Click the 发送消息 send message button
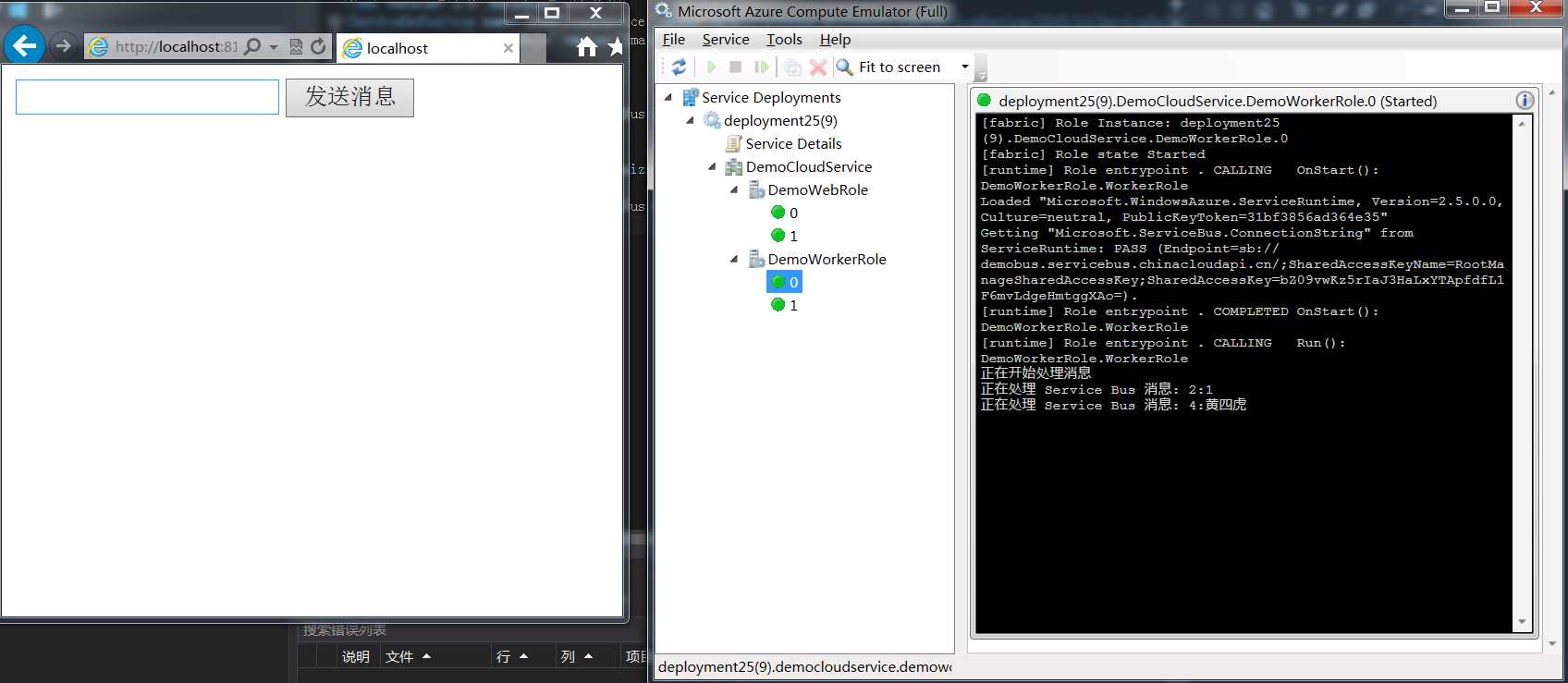The image size is (1568, 683). 349,97
